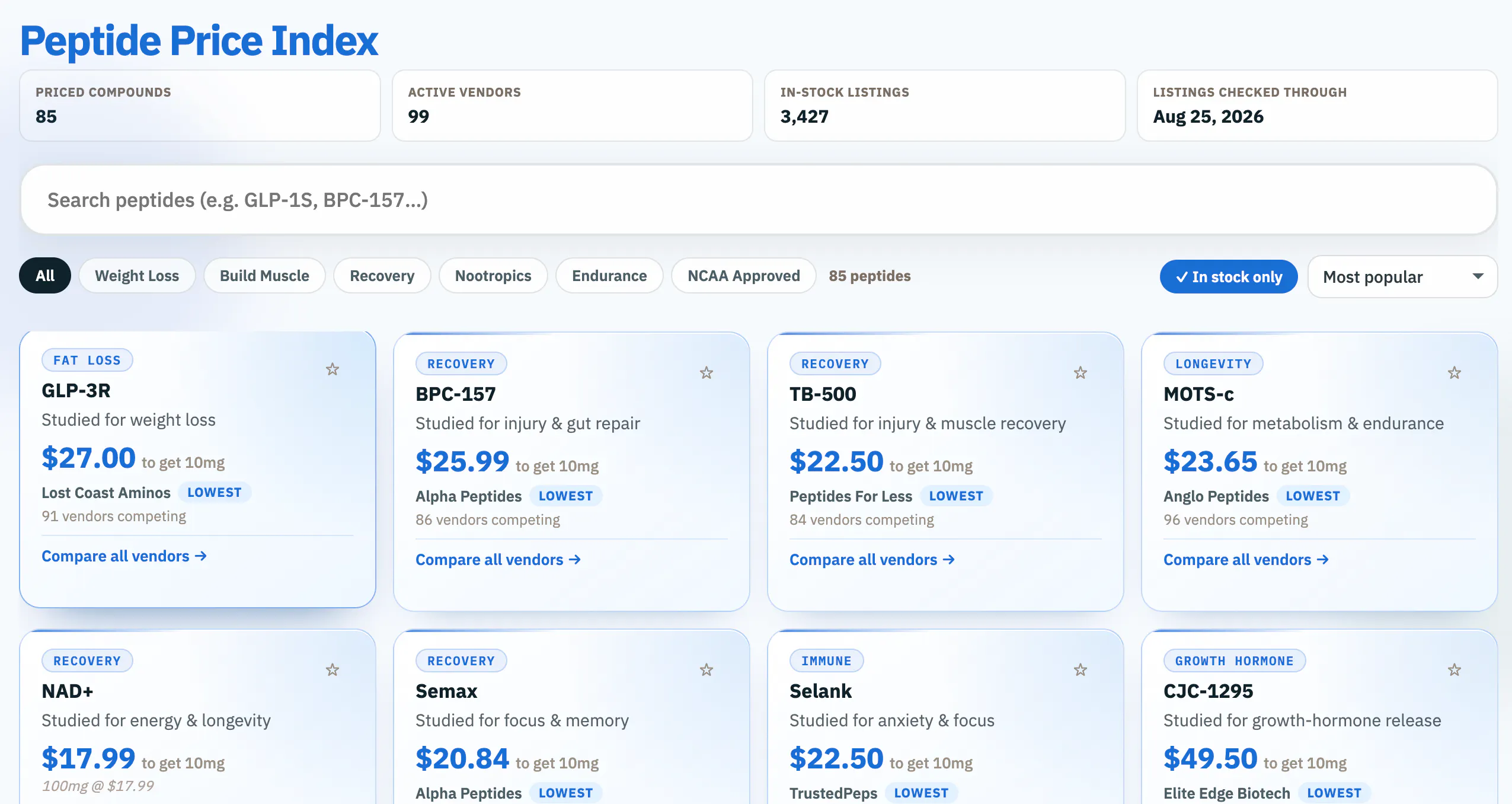Select the All category filter
The width and height of the screenshot is (1512, 804).
45,276
